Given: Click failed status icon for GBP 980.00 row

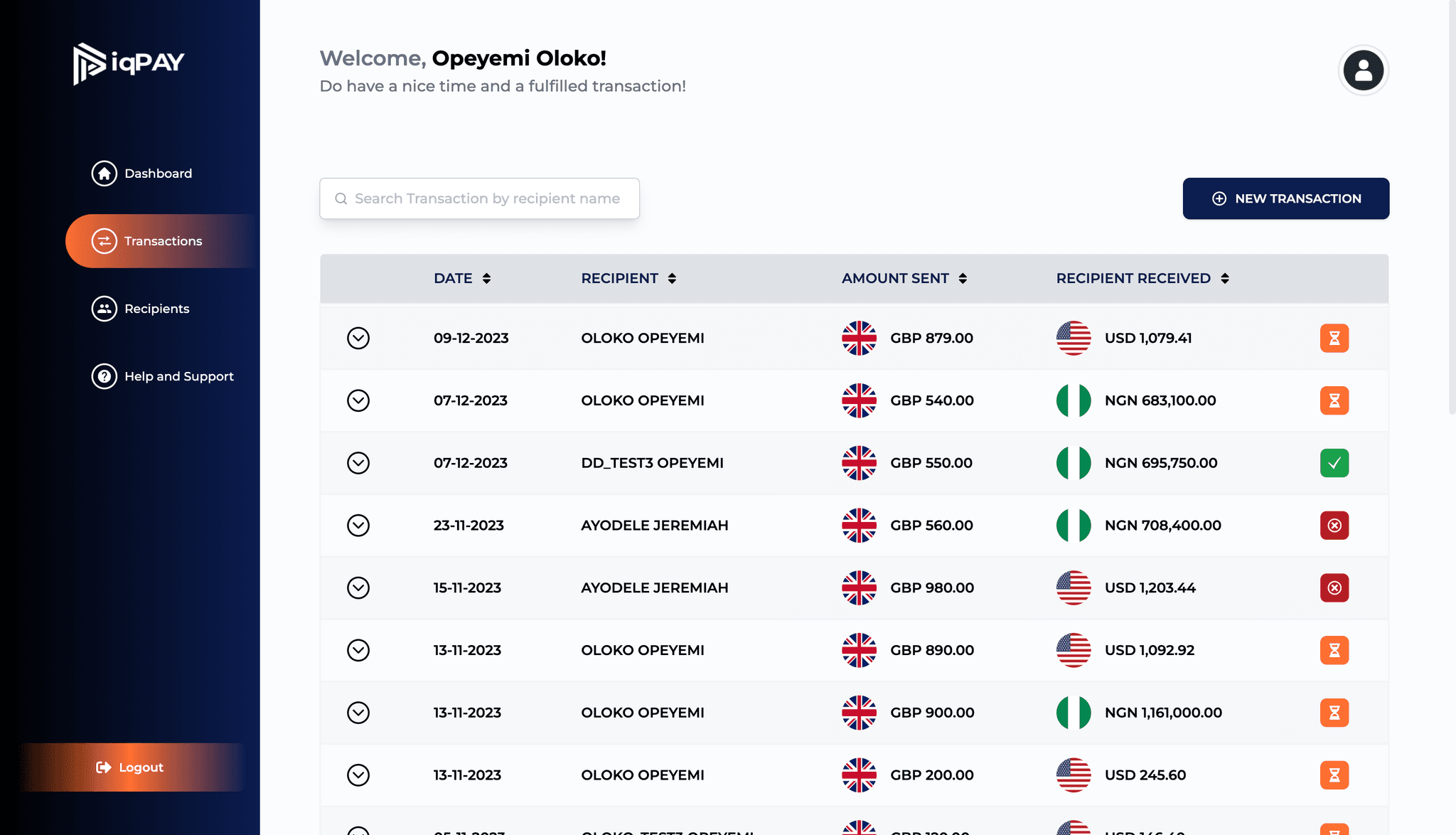Looking at the screenshot, I should coord(1334,587).
